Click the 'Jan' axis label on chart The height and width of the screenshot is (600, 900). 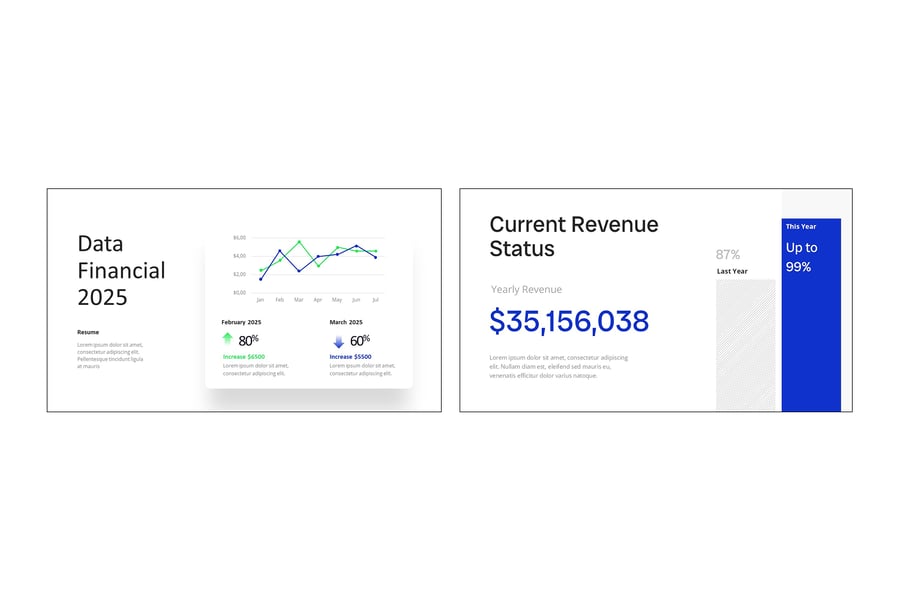(x=260, y=299)
